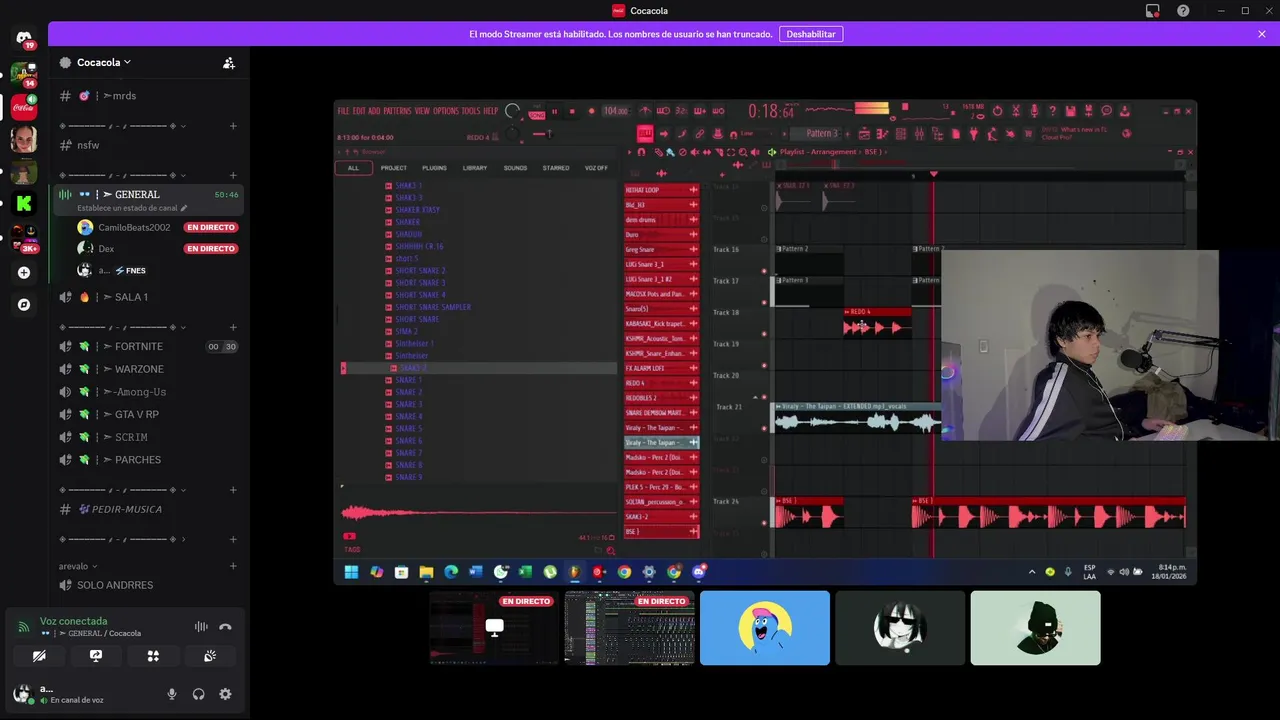The image size is (1280, 720).
Task: Open second EN DIRECTO stream thumbnail
Action: 629,628
